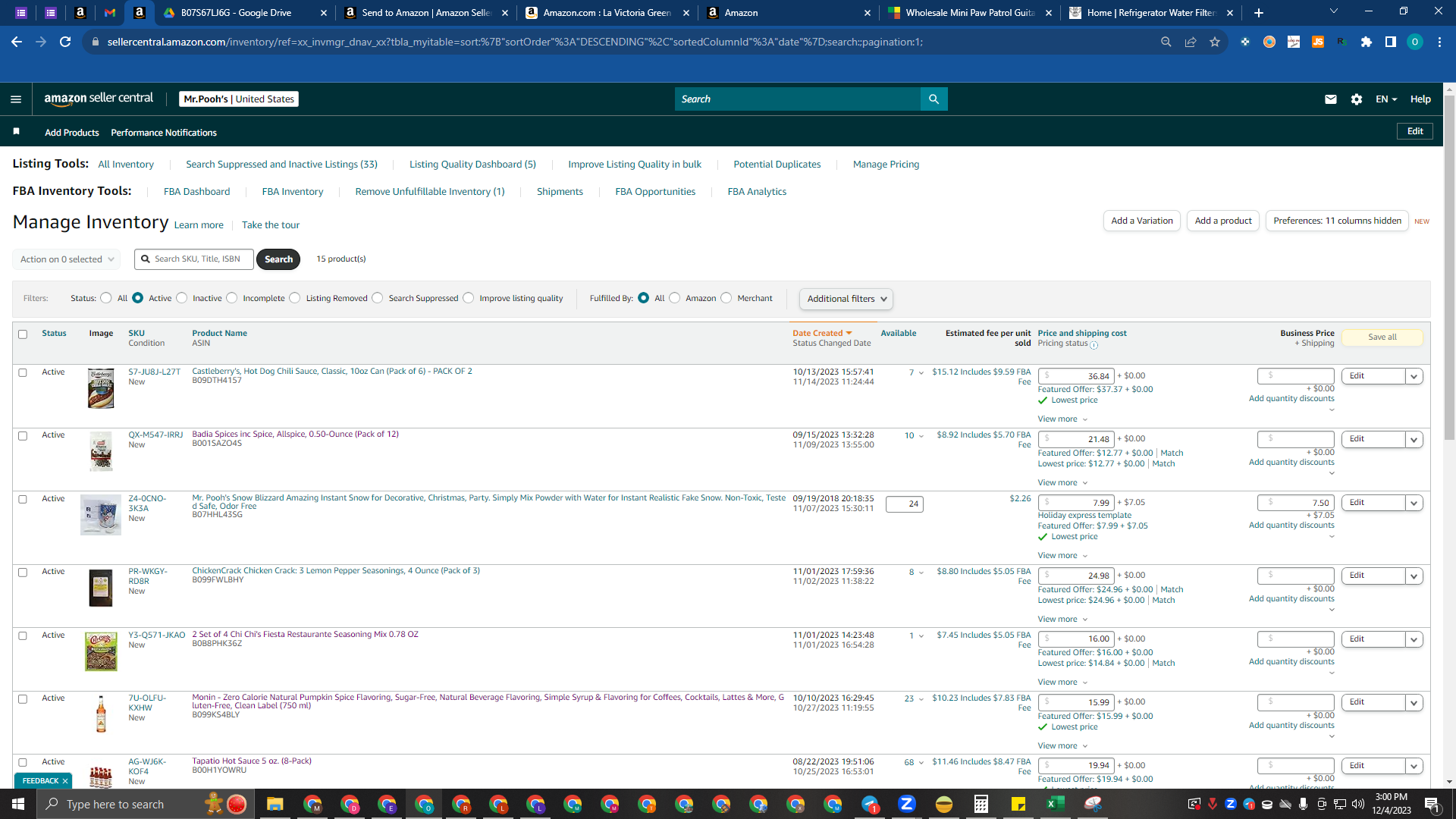Screen dimensions: 1456x819
Task: Expand View more for Monin pricing
Action: [1062, 746]
